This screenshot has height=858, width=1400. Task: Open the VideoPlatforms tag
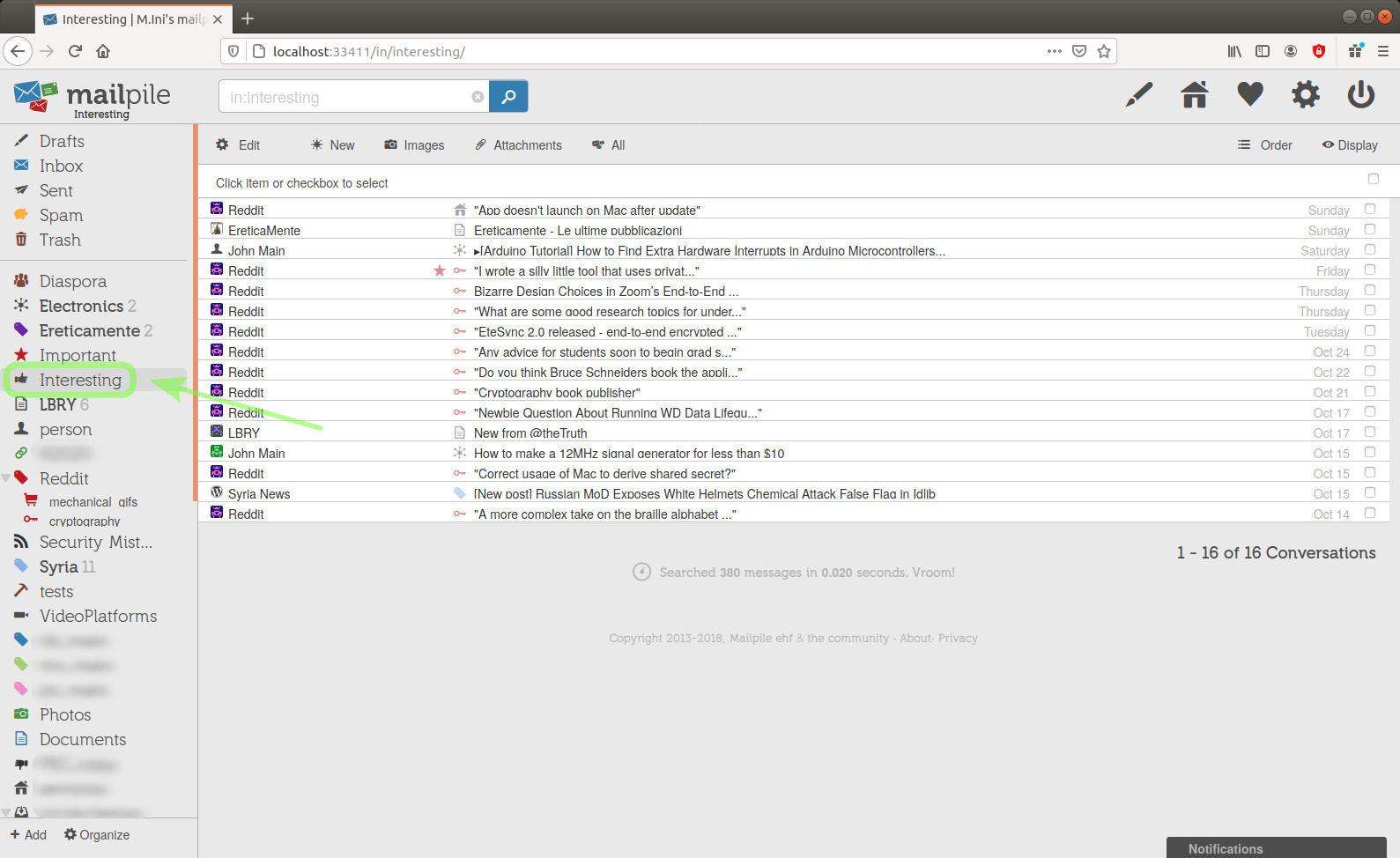98,616
